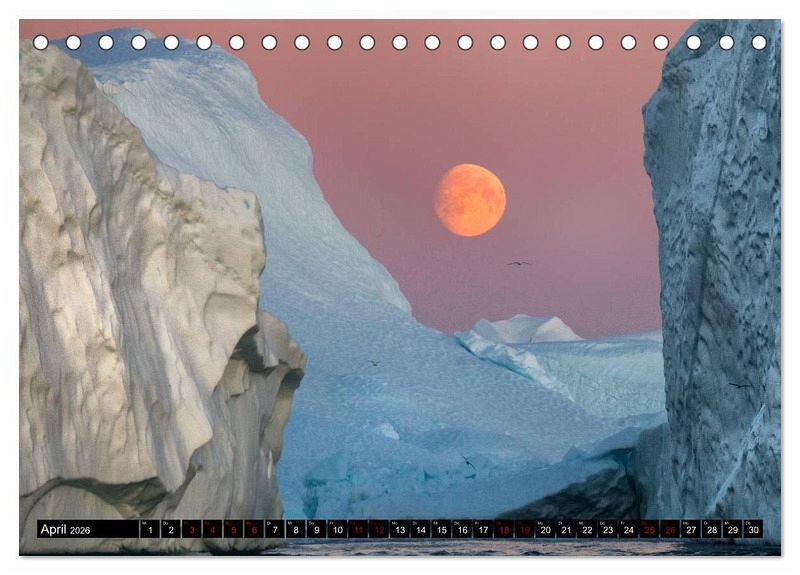800x575 pixels.
Task: Click the red-highlighted day 19
Action: [524, 530]
